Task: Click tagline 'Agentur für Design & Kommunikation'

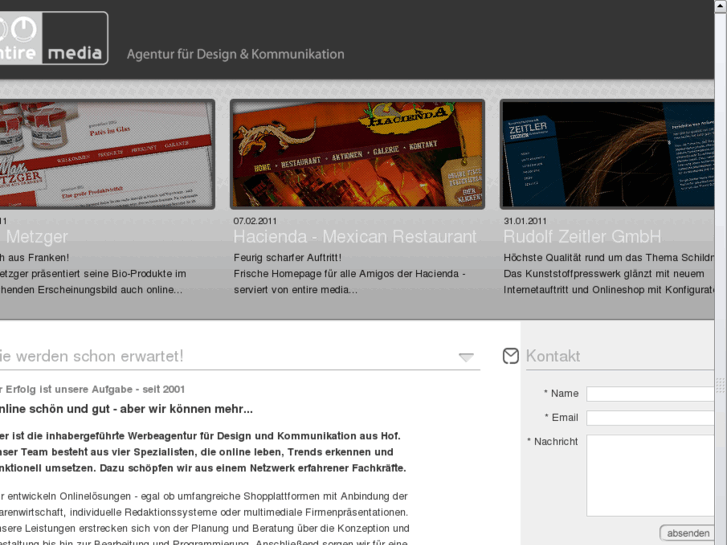Action: [x=236, y=54]
